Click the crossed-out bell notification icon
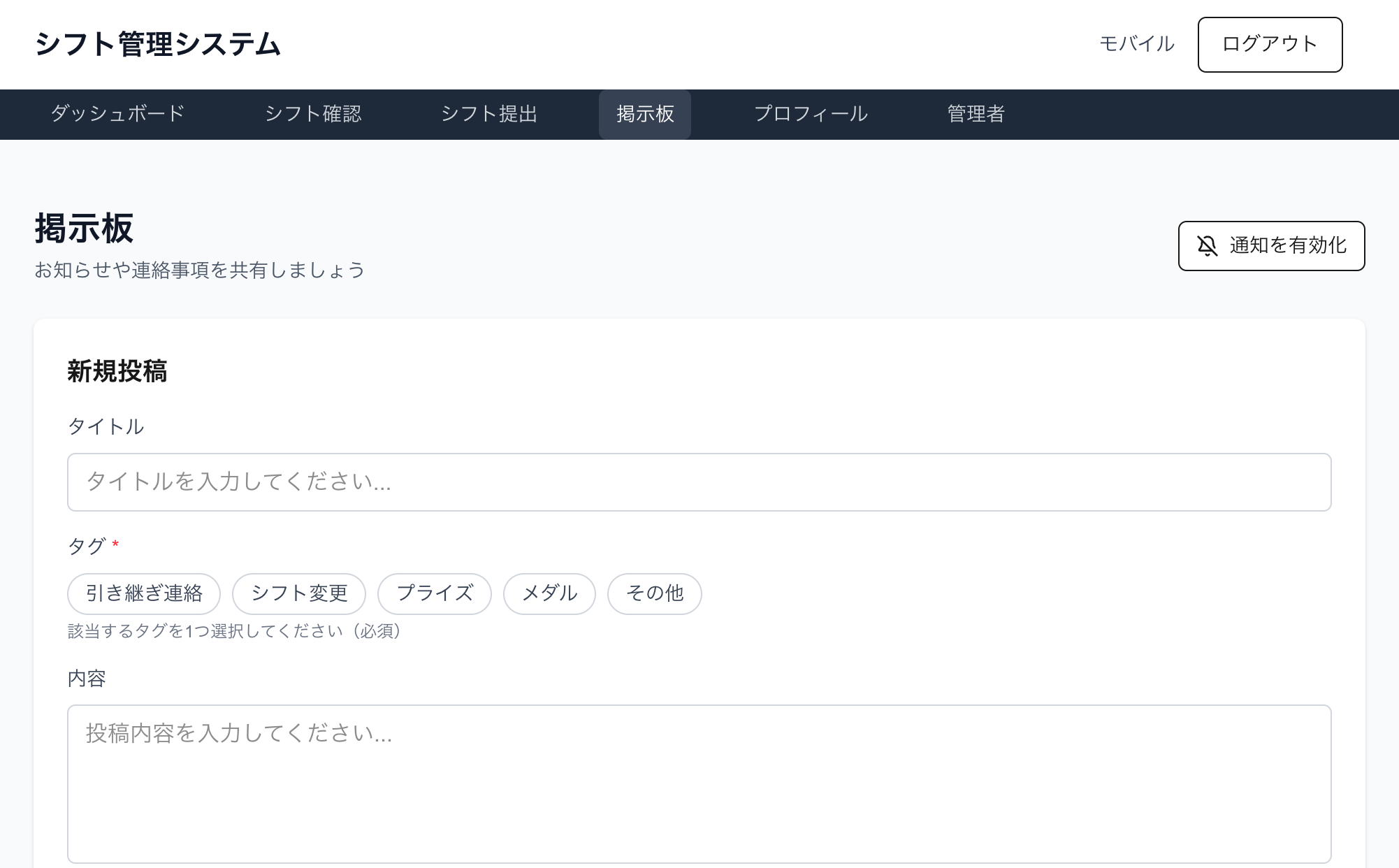This screenshot has height=868, width=1399. [1207, 246]
